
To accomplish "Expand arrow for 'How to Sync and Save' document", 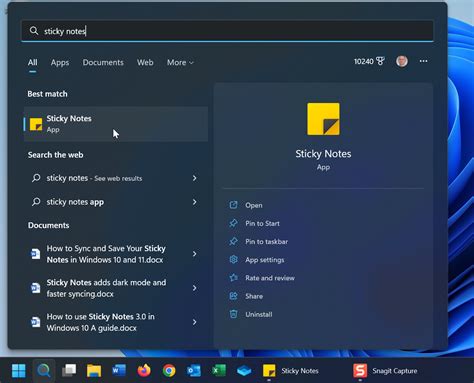I will click(x=194, y=254).
